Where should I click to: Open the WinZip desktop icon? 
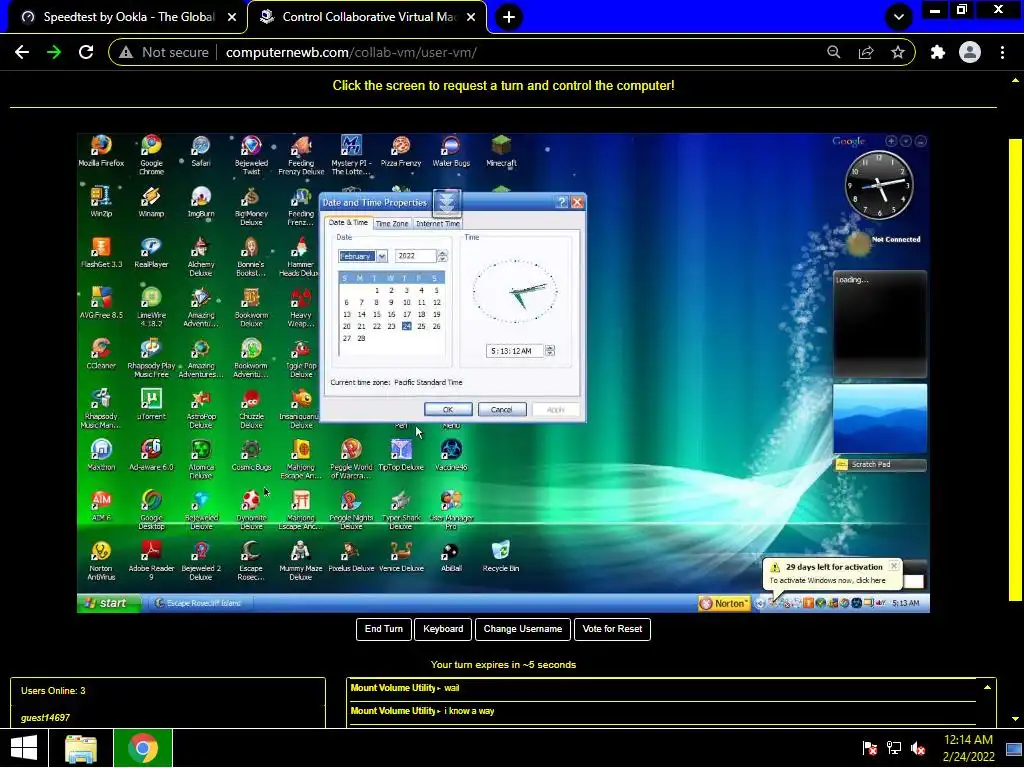click(101, 201)
